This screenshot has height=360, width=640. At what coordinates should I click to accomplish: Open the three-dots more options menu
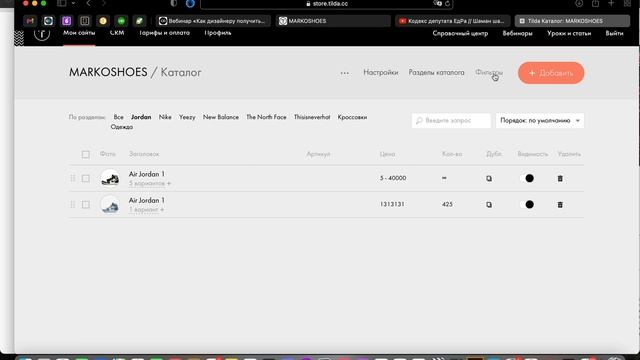pos(344,73)
